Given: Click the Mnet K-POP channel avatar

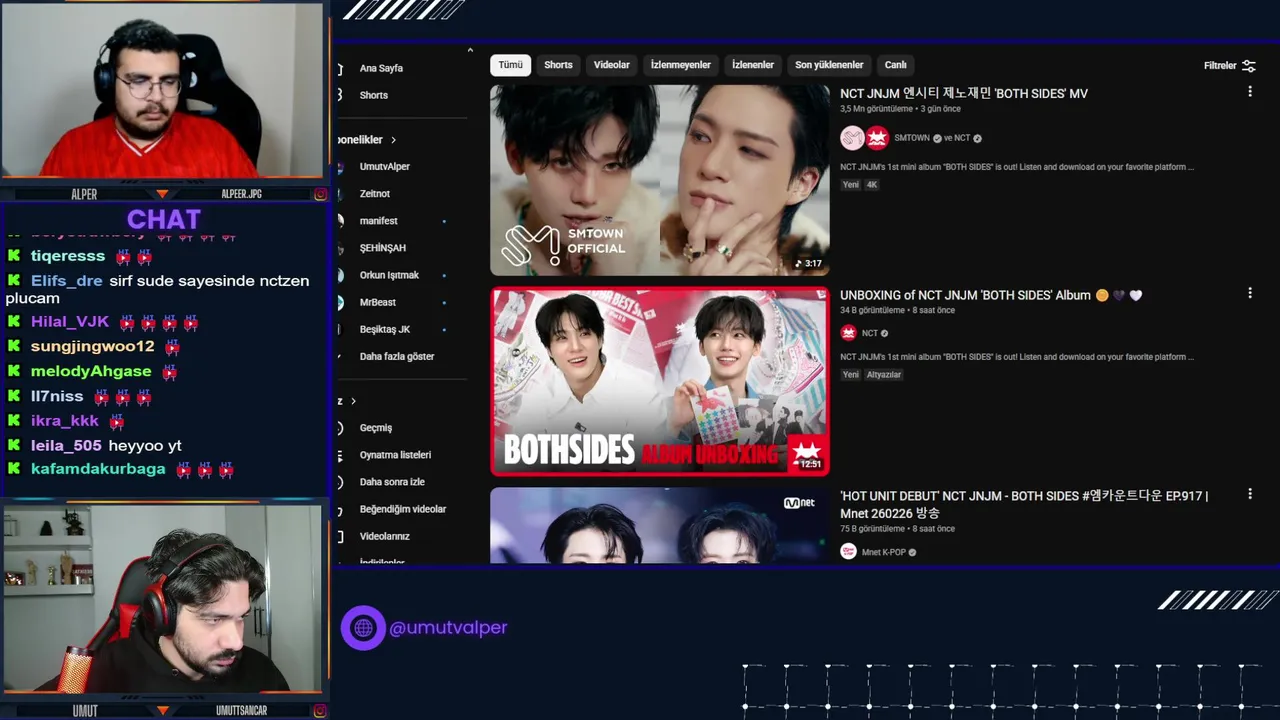Looking at the screenshot, I should (848, 551).
